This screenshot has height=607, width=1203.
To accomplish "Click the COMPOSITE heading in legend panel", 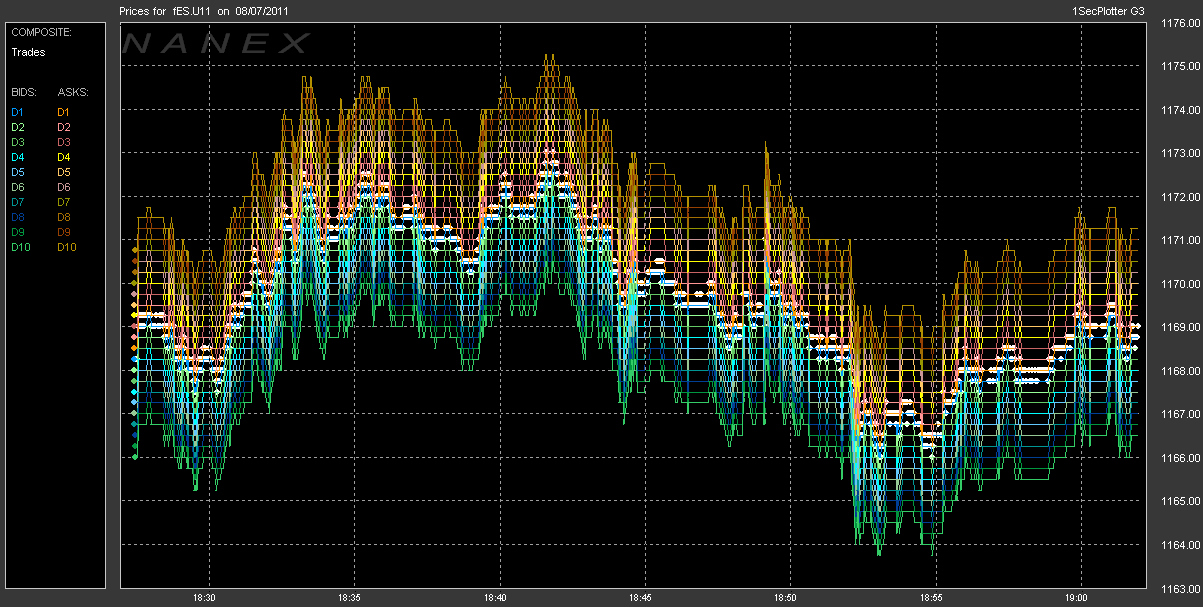I will coord(41,31).
